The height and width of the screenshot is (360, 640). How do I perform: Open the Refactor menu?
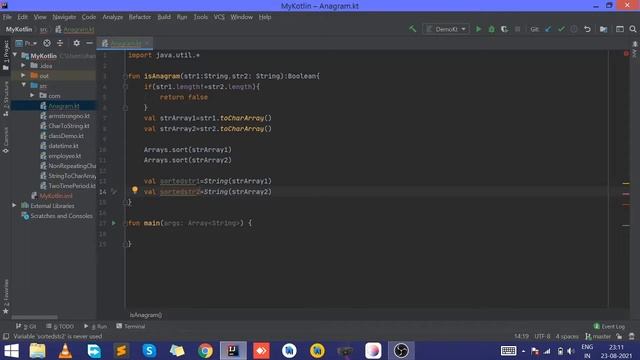(140, 17)
